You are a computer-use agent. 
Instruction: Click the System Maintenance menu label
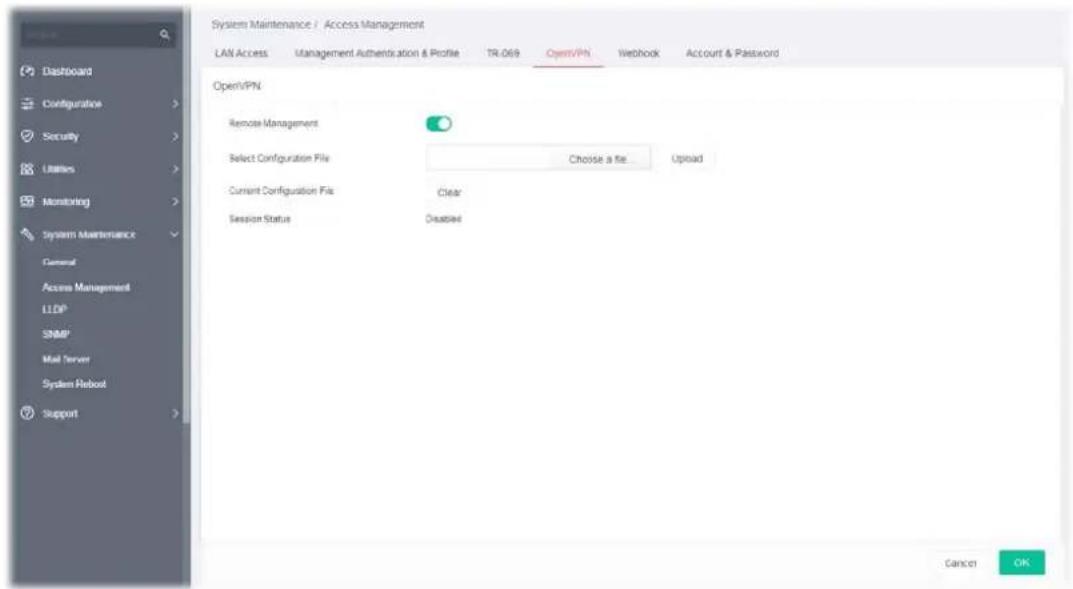(x=89, y=235)
